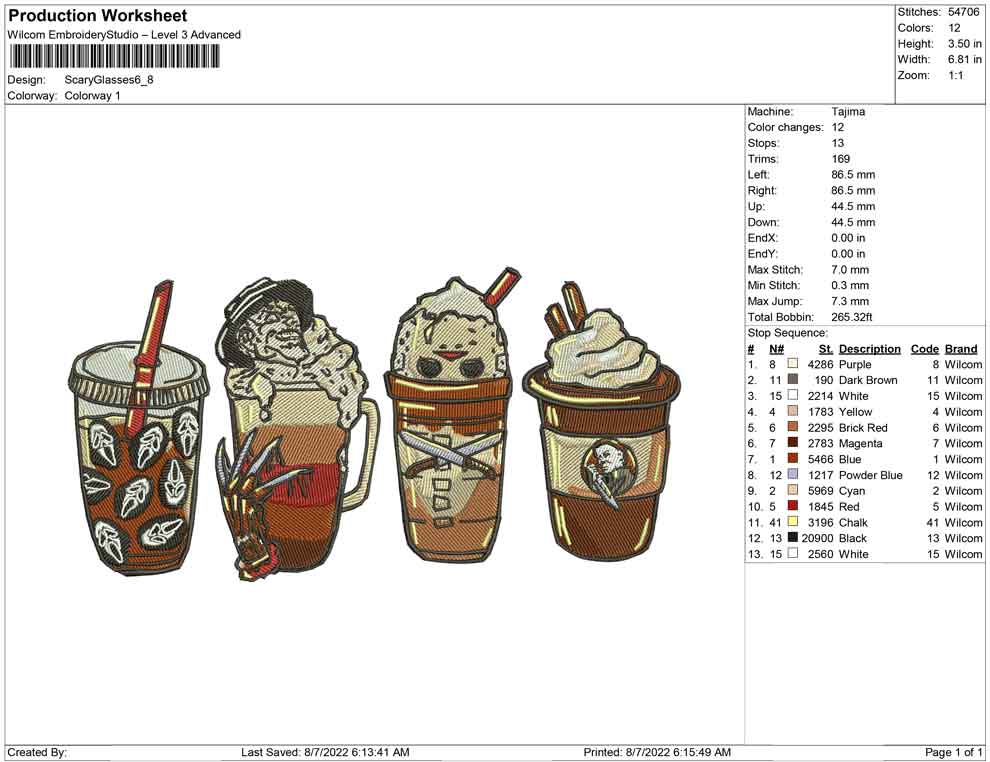The height and width of the screenshot is (762, 990).
Task: Click the Page 1 of 1 label
Action: click(x=953, y=752)
